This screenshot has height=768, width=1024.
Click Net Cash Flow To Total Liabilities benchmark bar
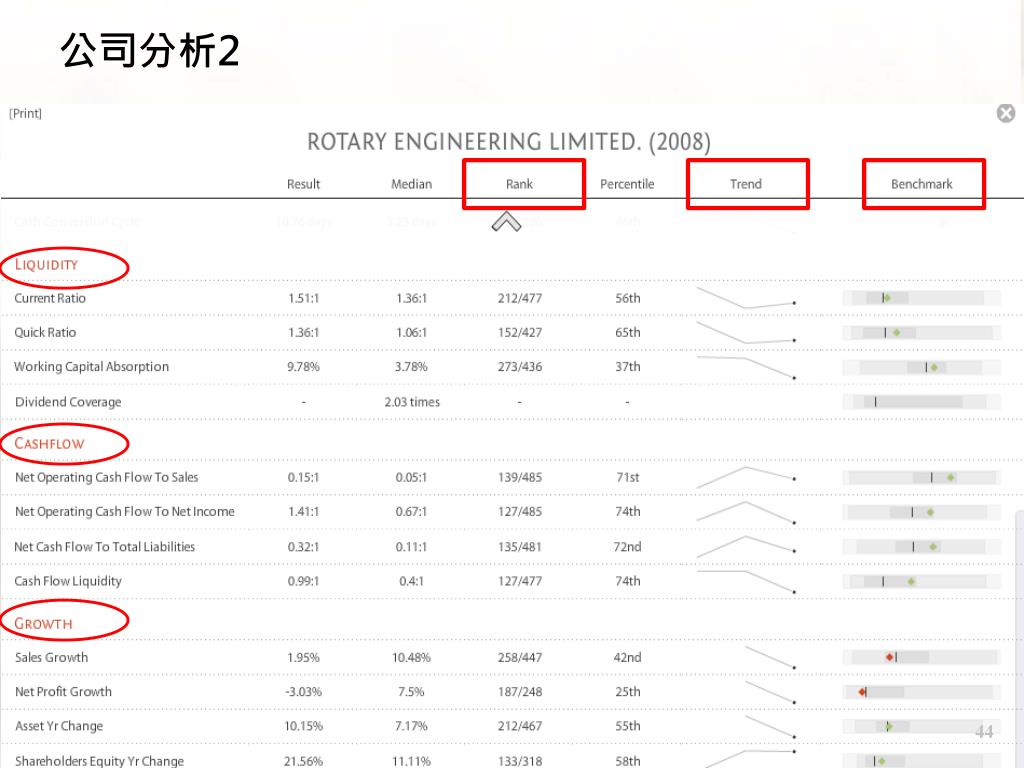click(x=921, y=547)
